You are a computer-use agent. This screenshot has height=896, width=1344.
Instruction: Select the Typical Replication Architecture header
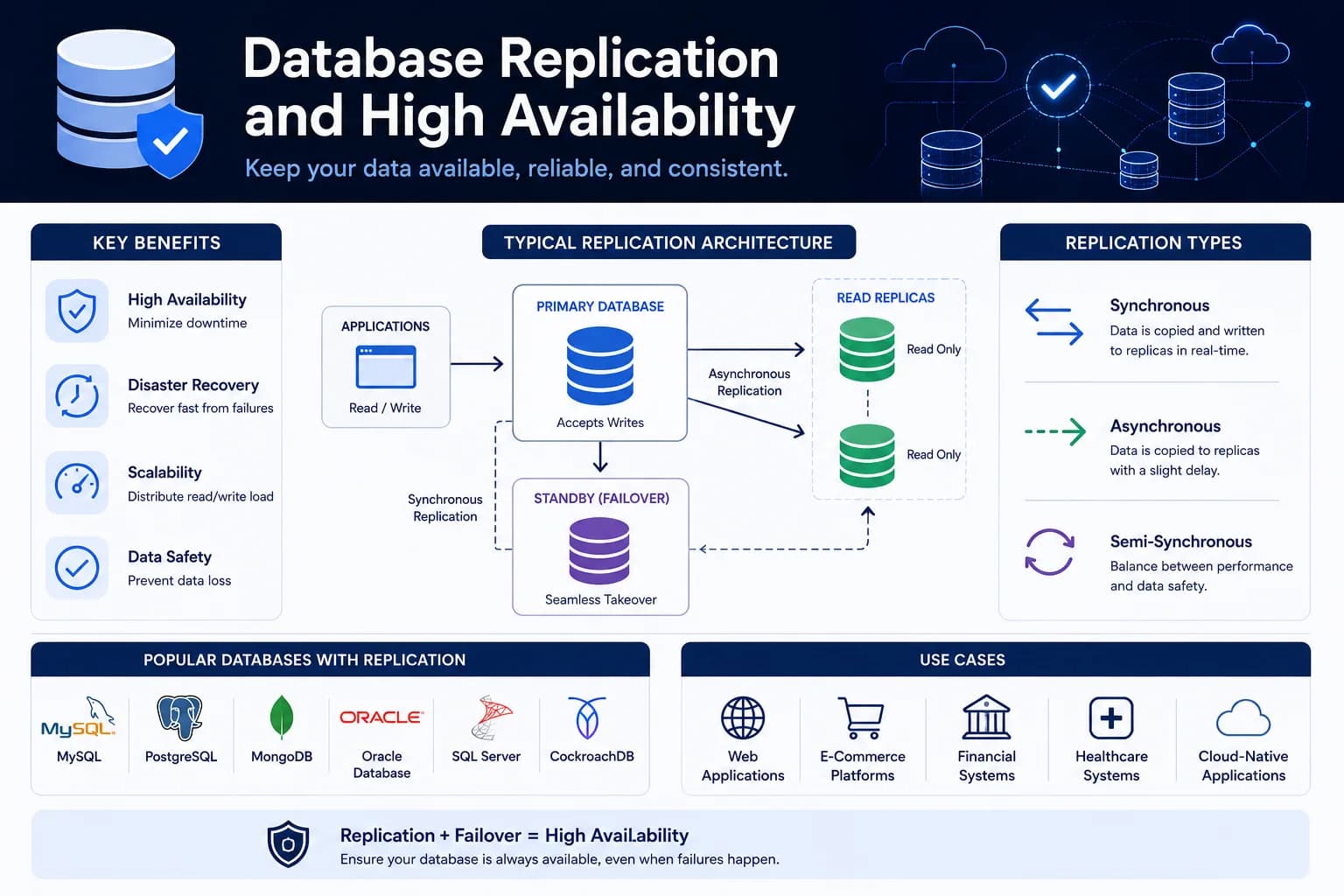pos(668,242)
